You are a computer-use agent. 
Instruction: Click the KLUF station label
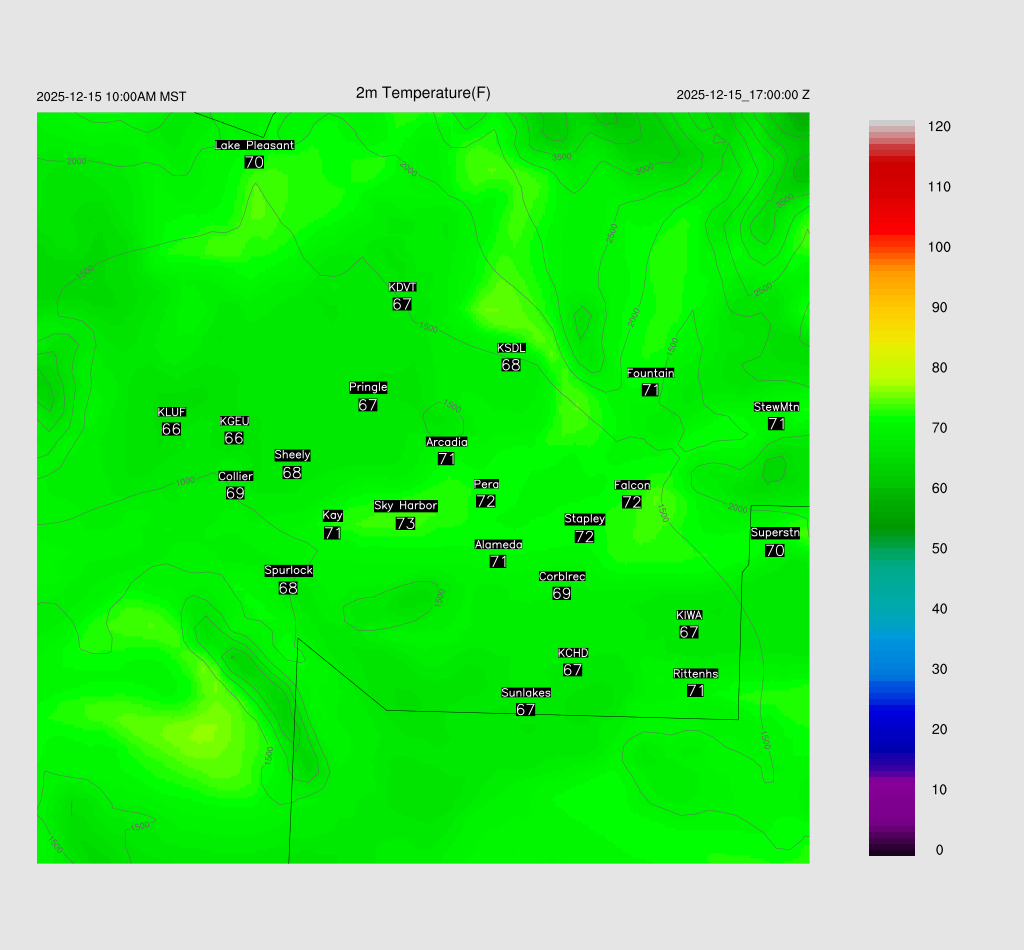click(172, 412)
